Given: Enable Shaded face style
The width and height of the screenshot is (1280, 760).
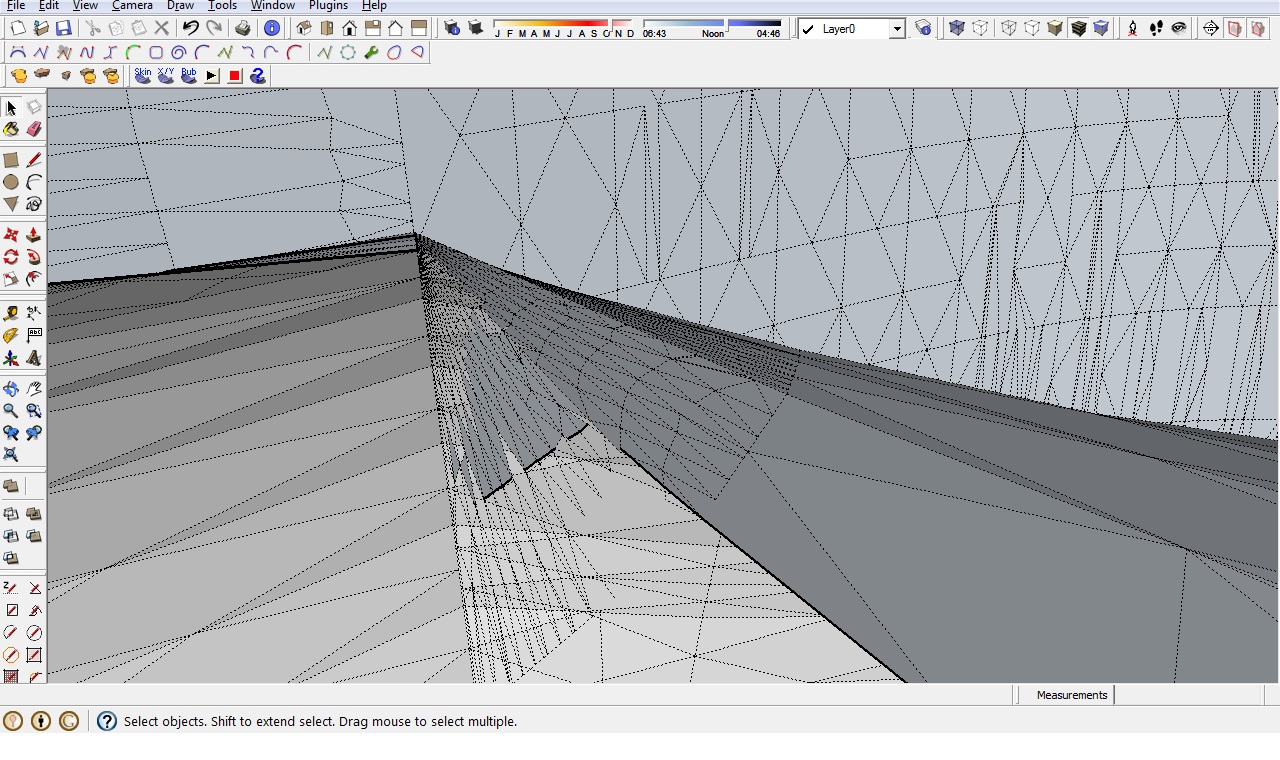Looking at the screenshot, I should coord(1055,28).
